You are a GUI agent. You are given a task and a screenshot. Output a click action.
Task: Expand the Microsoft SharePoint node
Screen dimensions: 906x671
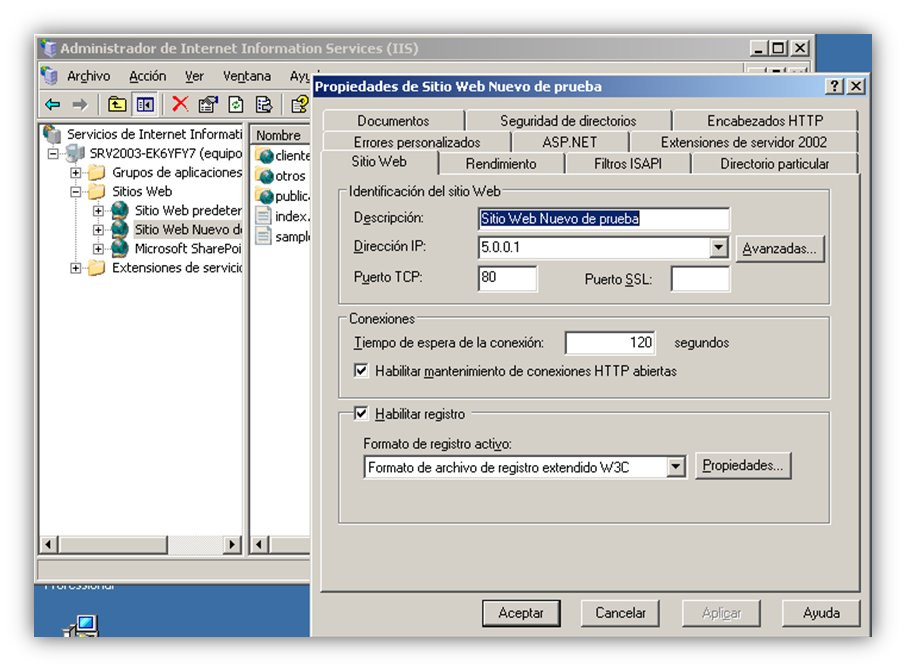click(98, 249)
